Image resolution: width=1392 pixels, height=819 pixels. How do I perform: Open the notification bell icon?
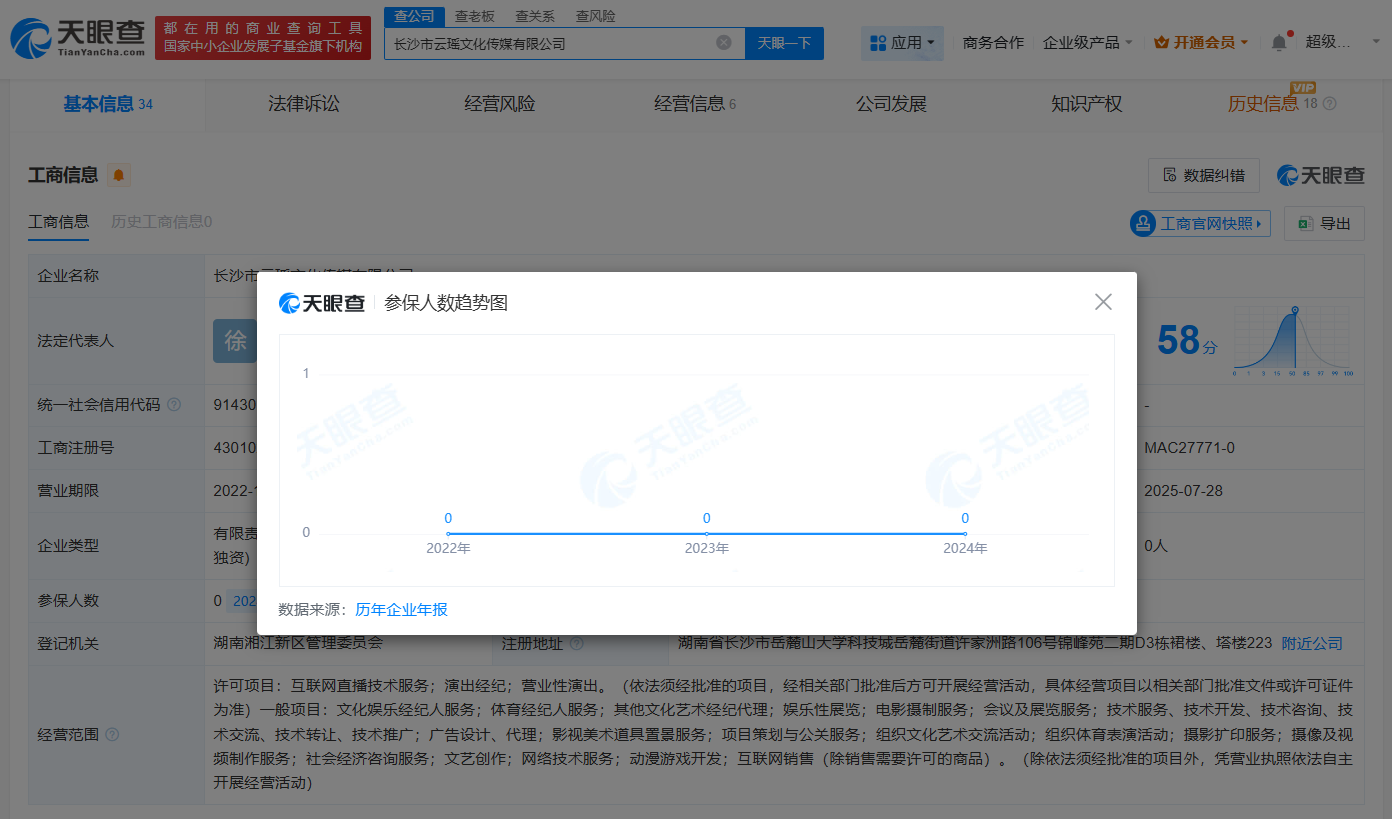pos(1278,42)
